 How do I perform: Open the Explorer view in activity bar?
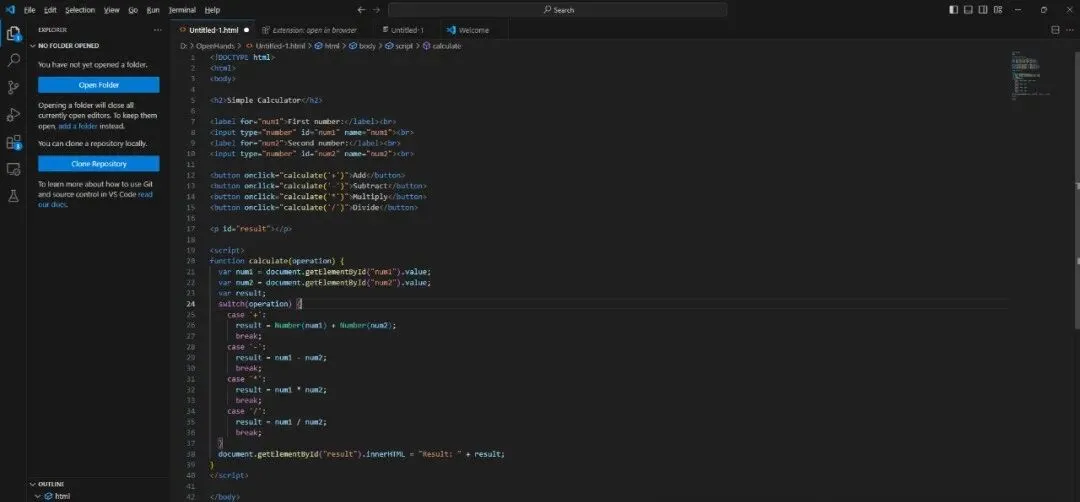click(x=13, y=33)
